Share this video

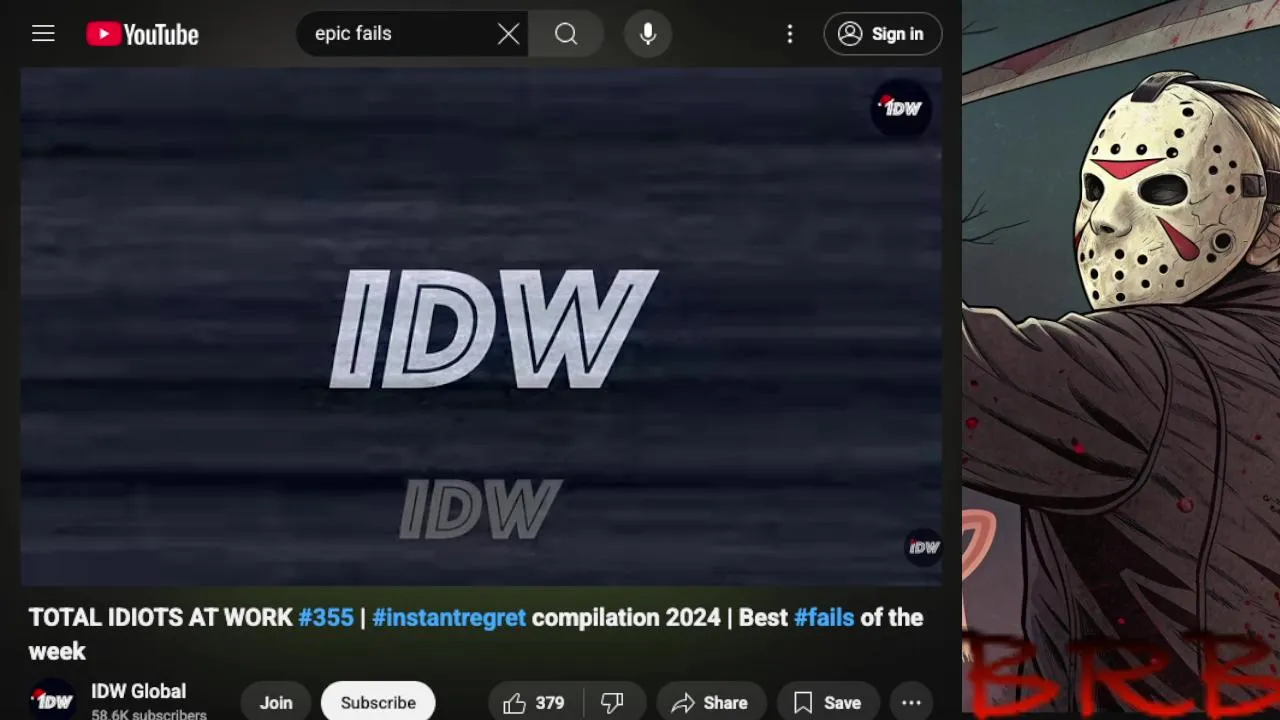point(710,703)
